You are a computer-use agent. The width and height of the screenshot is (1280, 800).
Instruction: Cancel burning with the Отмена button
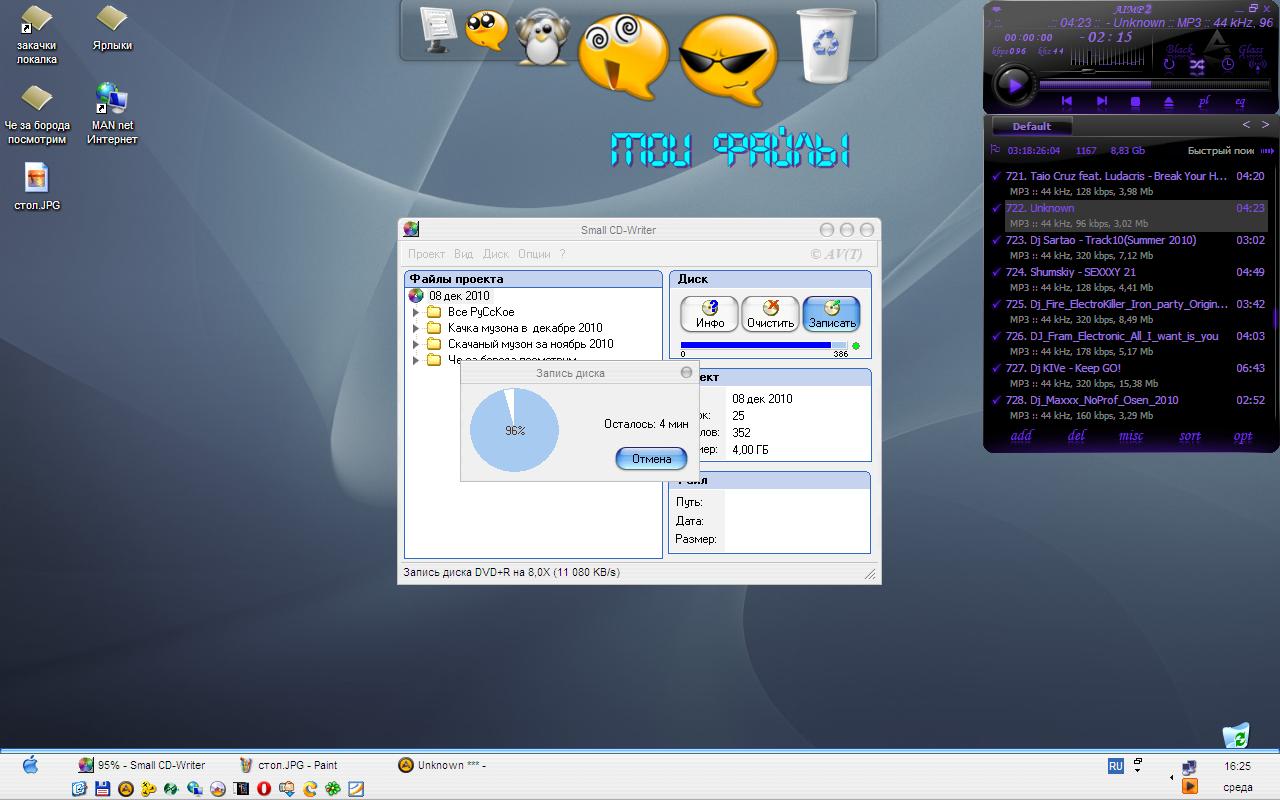coord(651,459)
